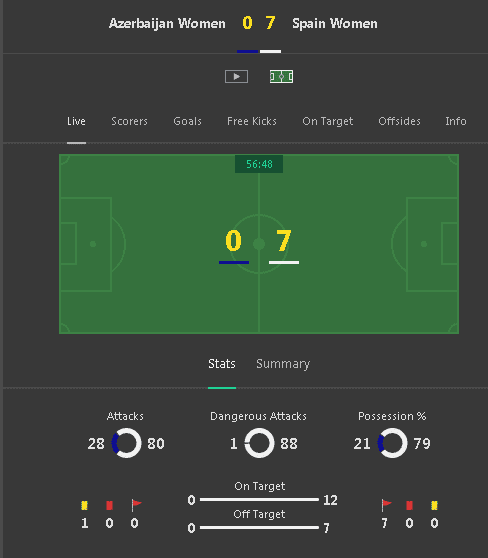The height and width of the screenshot is (558, 488).
Task: Select the Stats section tab
Action: (222, 364)
